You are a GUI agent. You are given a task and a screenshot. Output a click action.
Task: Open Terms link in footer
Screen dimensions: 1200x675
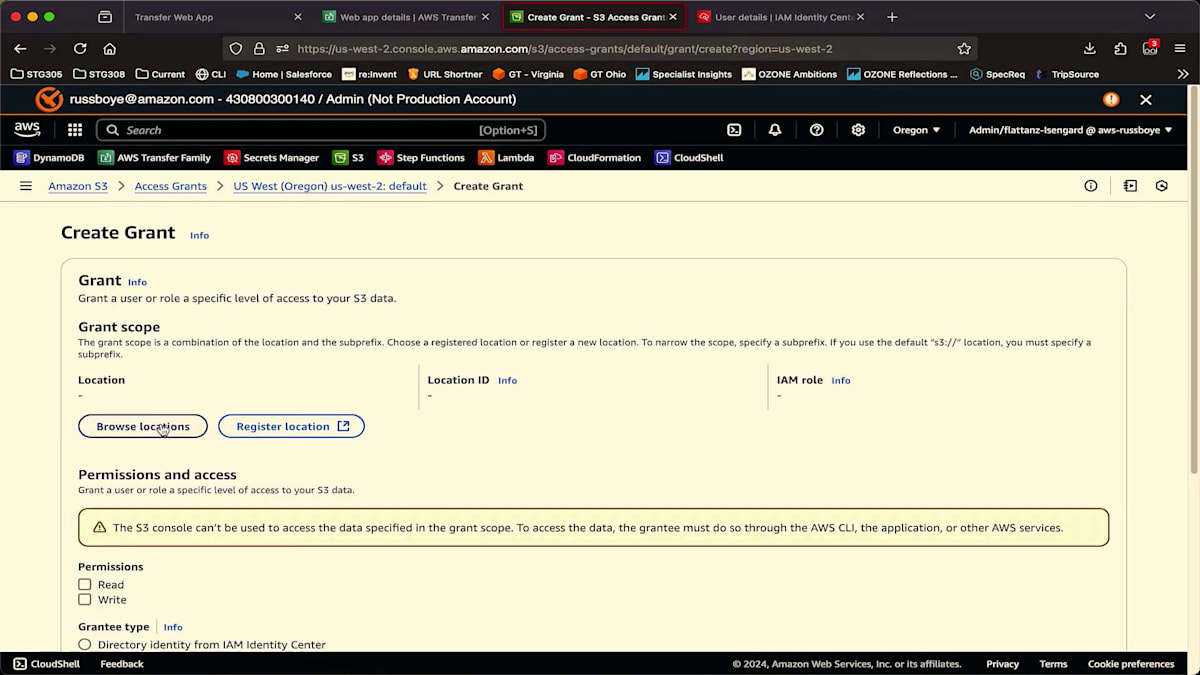pos(1053,664)
